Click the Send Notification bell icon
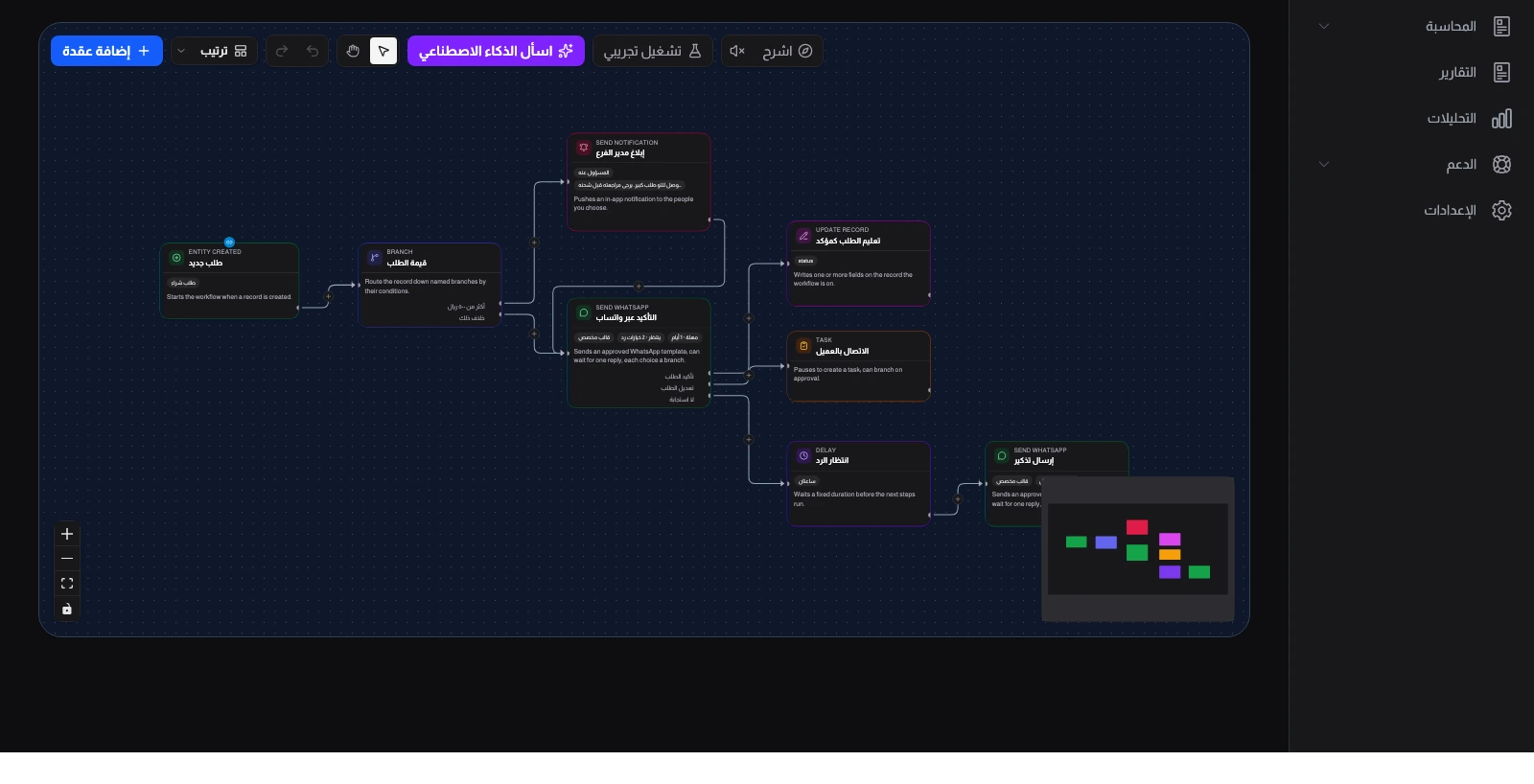This screenshot has height=784, width=1534. coord(583,148)
